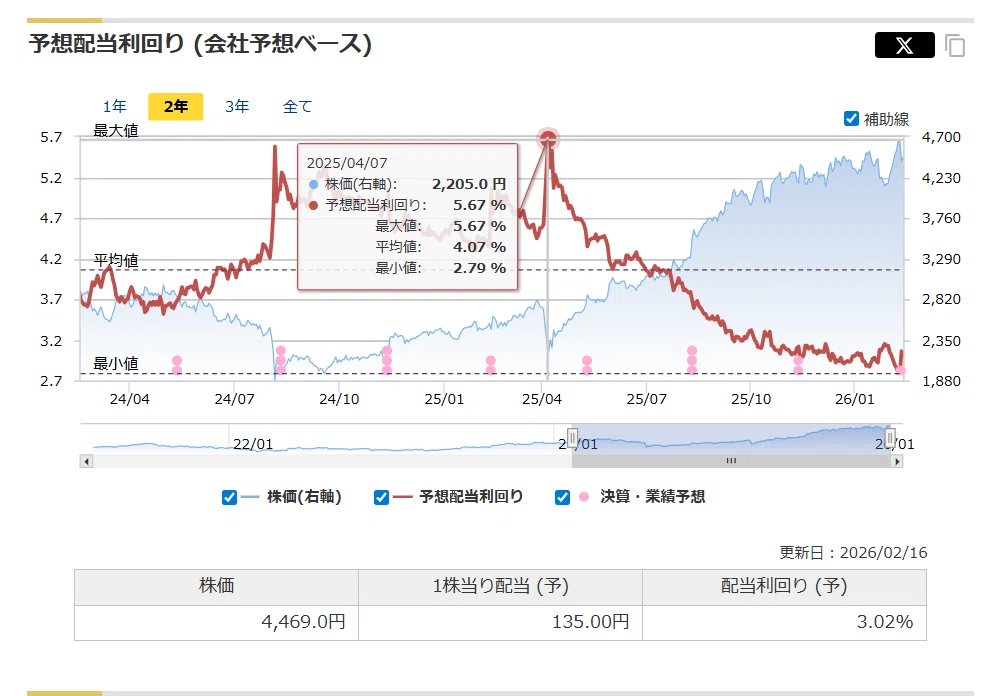Select the 1年 range tab

coord(115,106)
